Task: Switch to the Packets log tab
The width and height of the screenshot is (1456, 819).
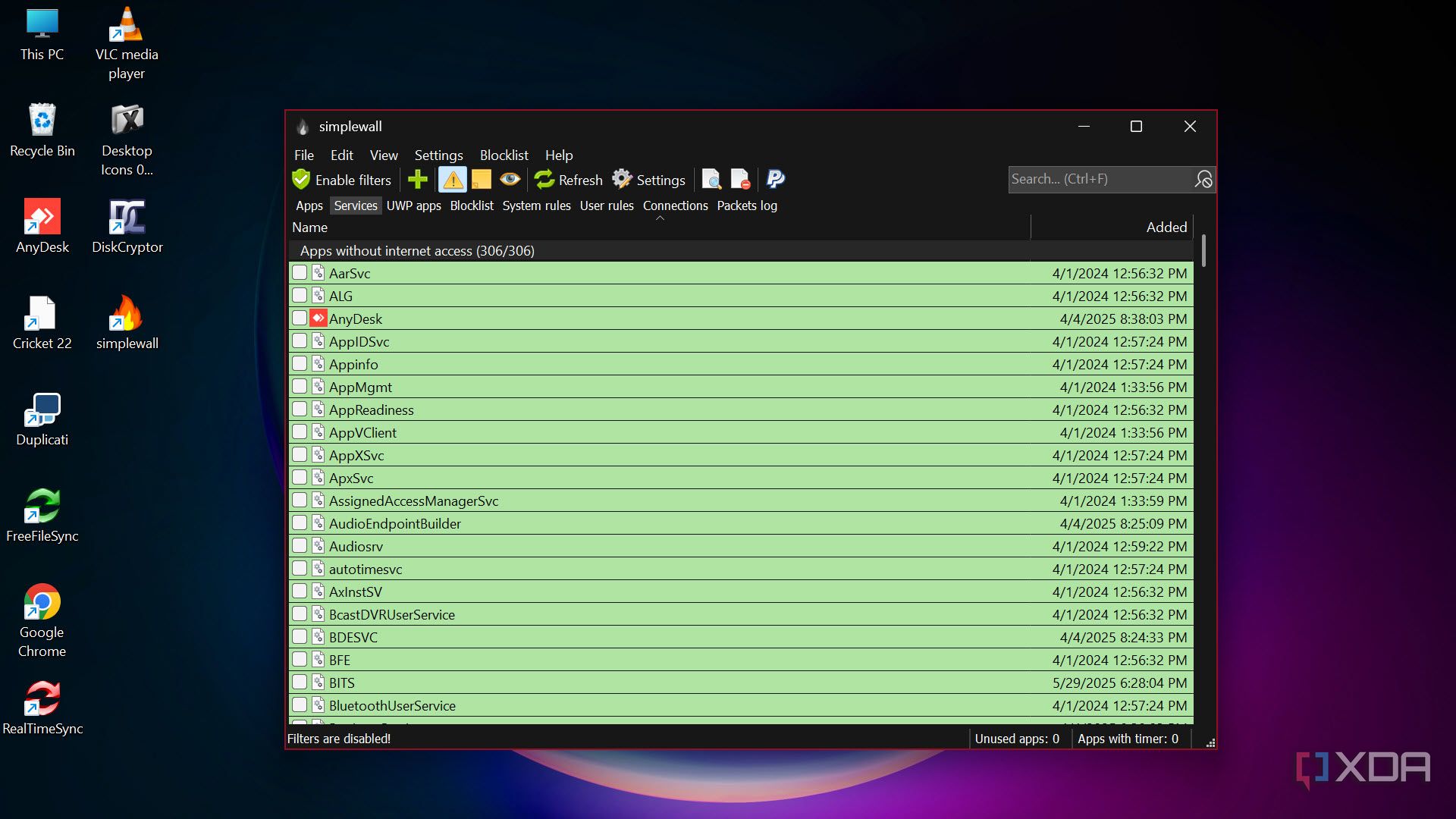Action: [x=747, y=206]
